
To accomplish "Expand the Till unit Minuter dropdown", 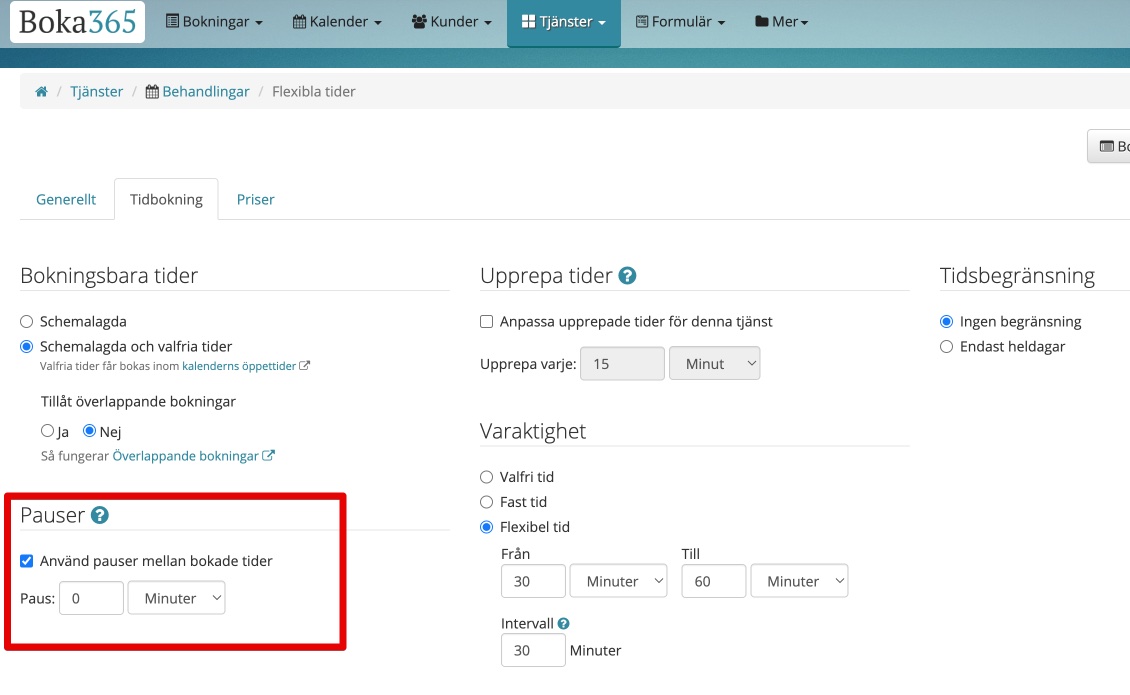I will [799, 581].
